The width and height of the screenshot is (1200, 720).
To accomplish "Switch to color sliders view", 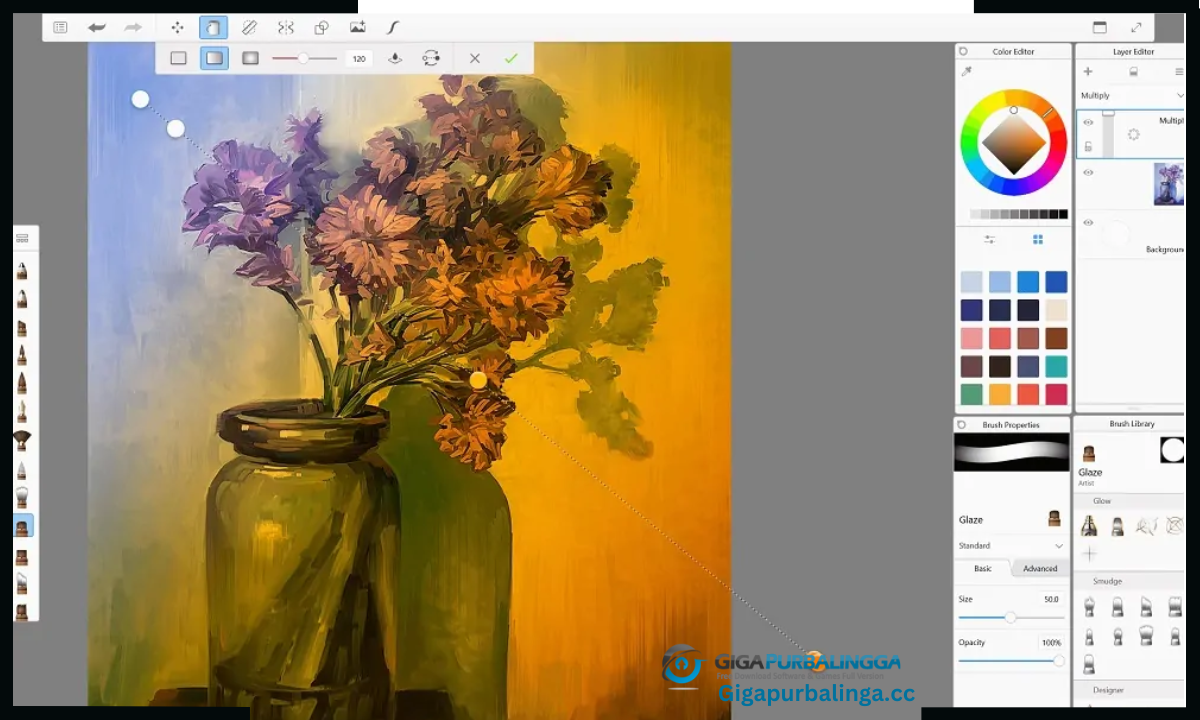I will click(x=990, y=240).
